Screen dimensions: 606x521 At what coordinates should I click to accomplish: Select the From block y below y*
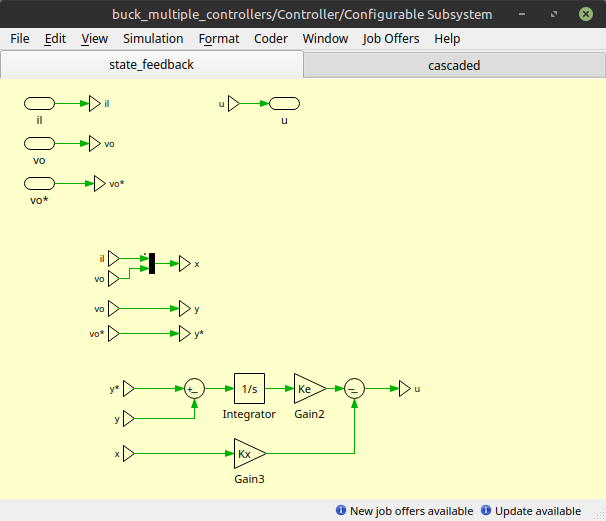click(x=129, y=419)
